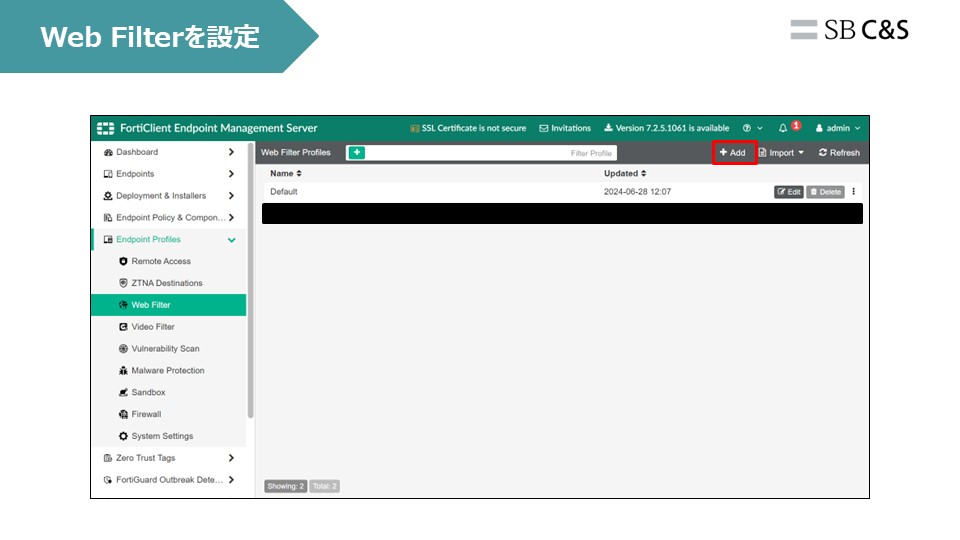
Task: Expand the Endpoint Policy & Components chevron
Action: (x=231, y=217)
